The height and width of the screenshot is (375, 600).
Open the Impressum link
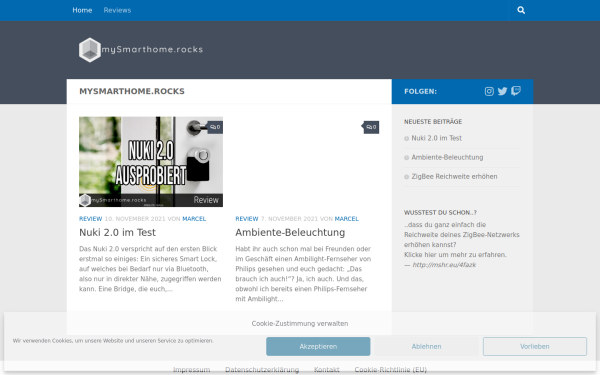[x=191, y=370]
